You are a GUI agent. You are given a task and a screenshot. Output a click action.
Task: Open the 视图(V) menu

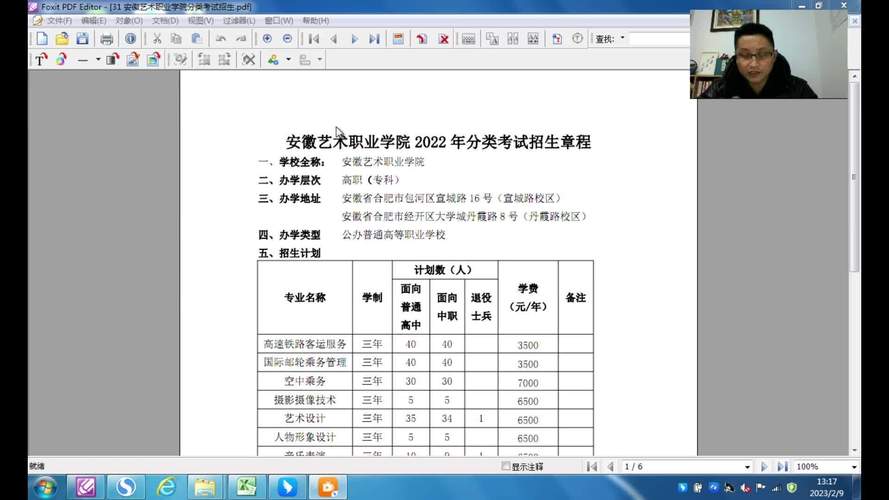pos(201,20)
